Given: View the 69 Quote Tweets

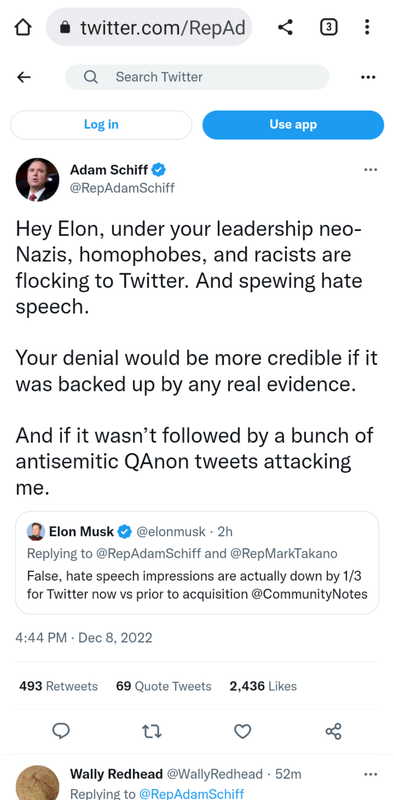Looking at the screenshot, I should 163,686.
